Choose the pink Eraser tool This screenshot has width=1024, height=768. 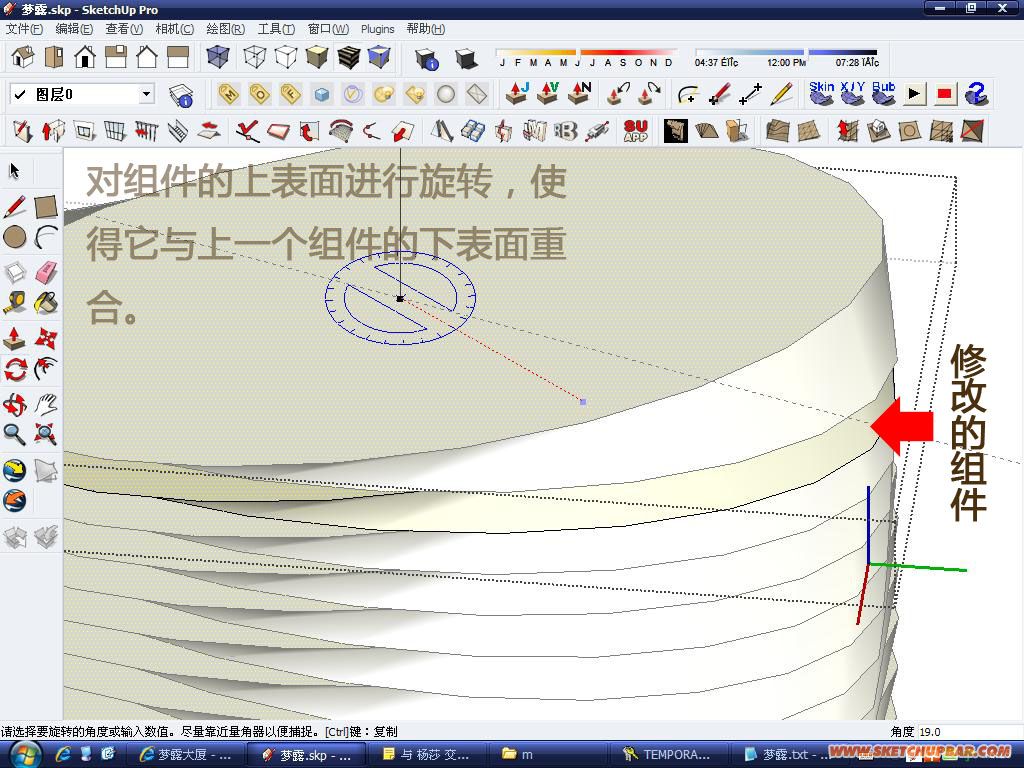point(46,272)
